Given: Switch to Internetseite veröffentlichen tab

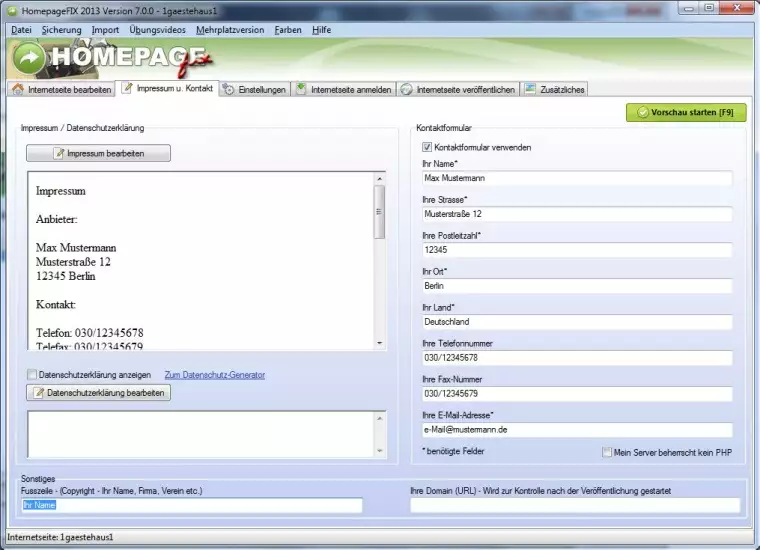Looking at the screenshot, I should [x=459, y=89].
